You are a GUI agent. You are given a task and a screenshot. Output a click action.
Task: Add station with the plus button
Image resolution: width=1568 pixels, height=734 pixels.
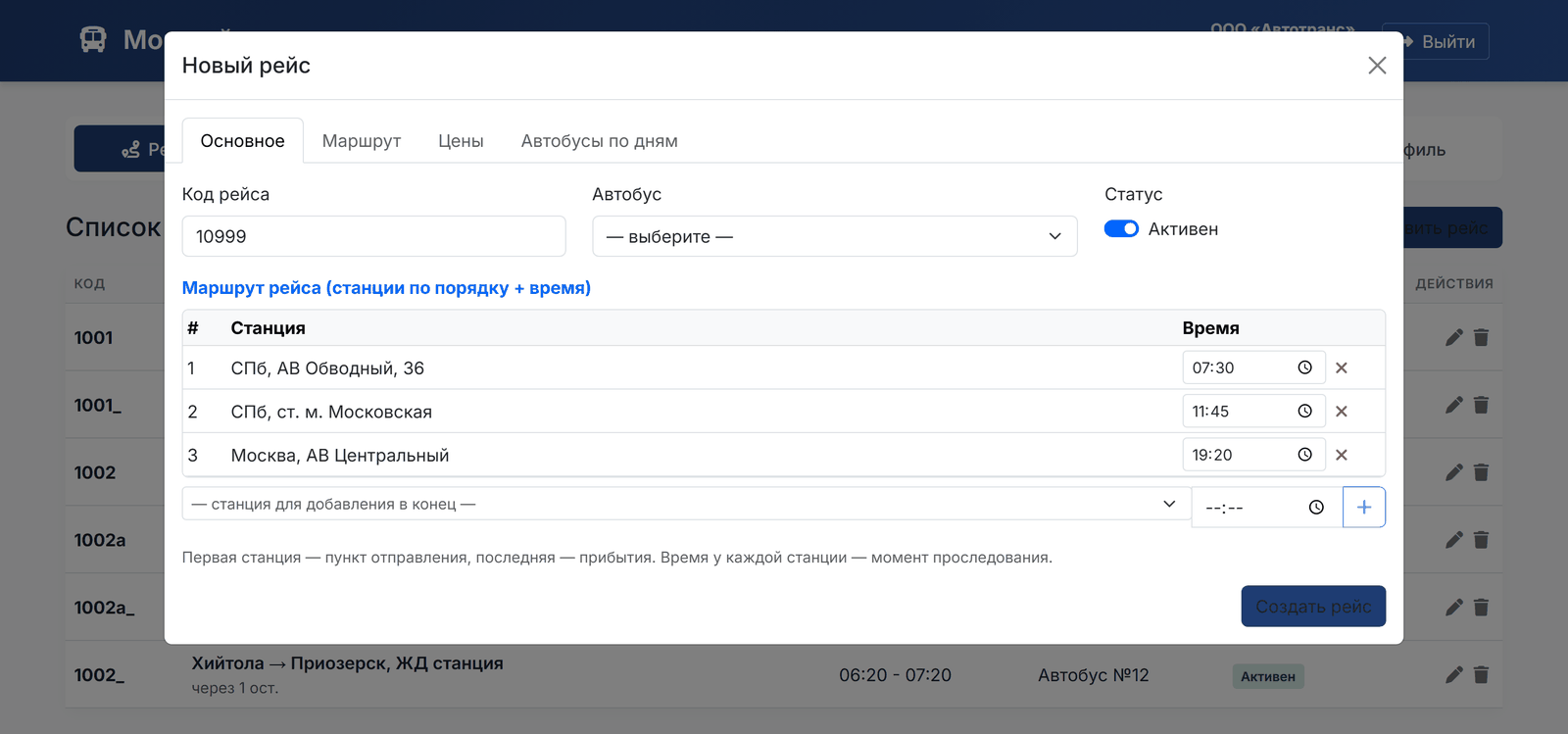(x=1364, y=508)
